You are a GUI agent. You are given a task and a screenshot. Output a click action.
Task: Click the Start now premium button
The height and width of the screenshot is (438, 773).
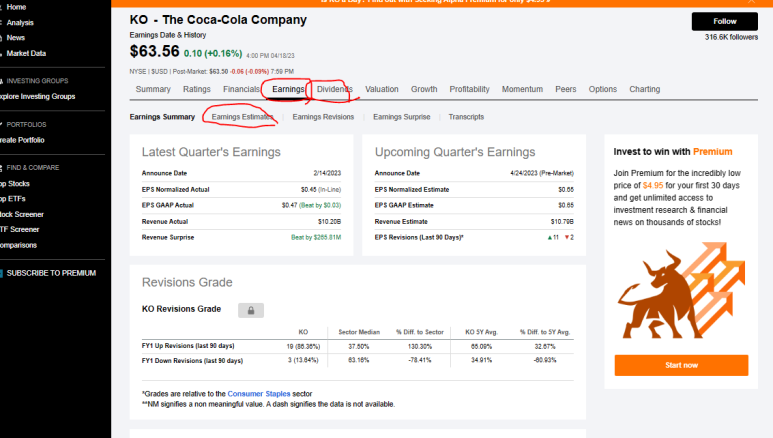pos(681,365)
